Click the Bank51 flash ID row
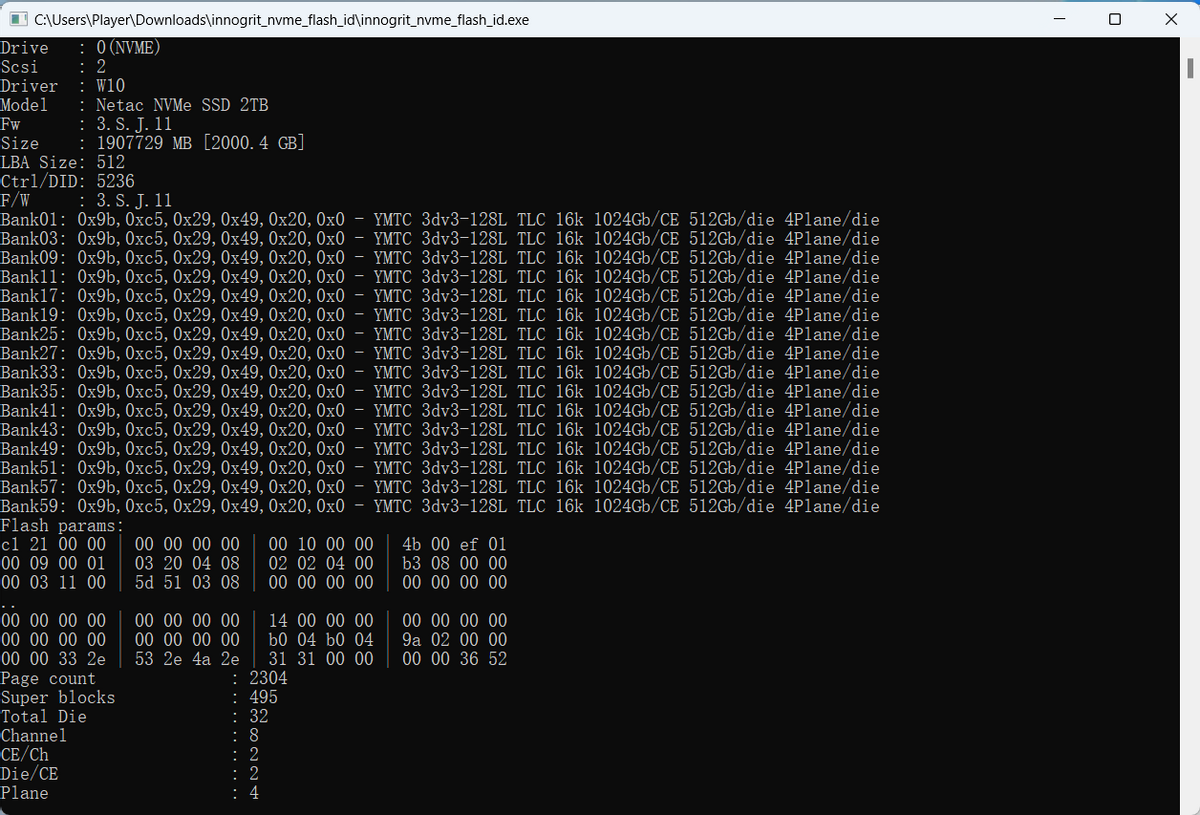 tap(440, 468)
